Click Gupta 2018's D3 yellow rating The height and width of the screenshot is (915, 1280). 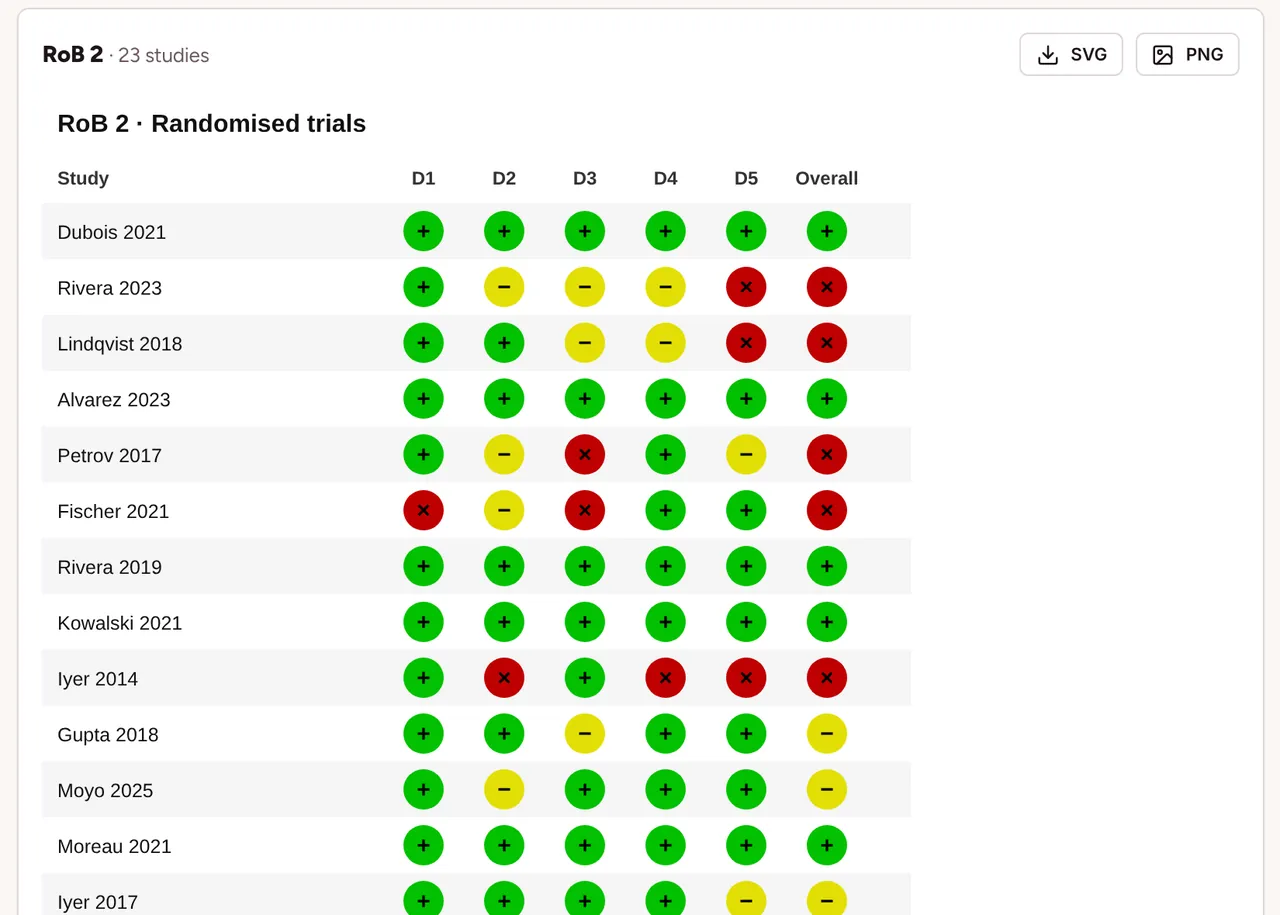pos(585,735)
